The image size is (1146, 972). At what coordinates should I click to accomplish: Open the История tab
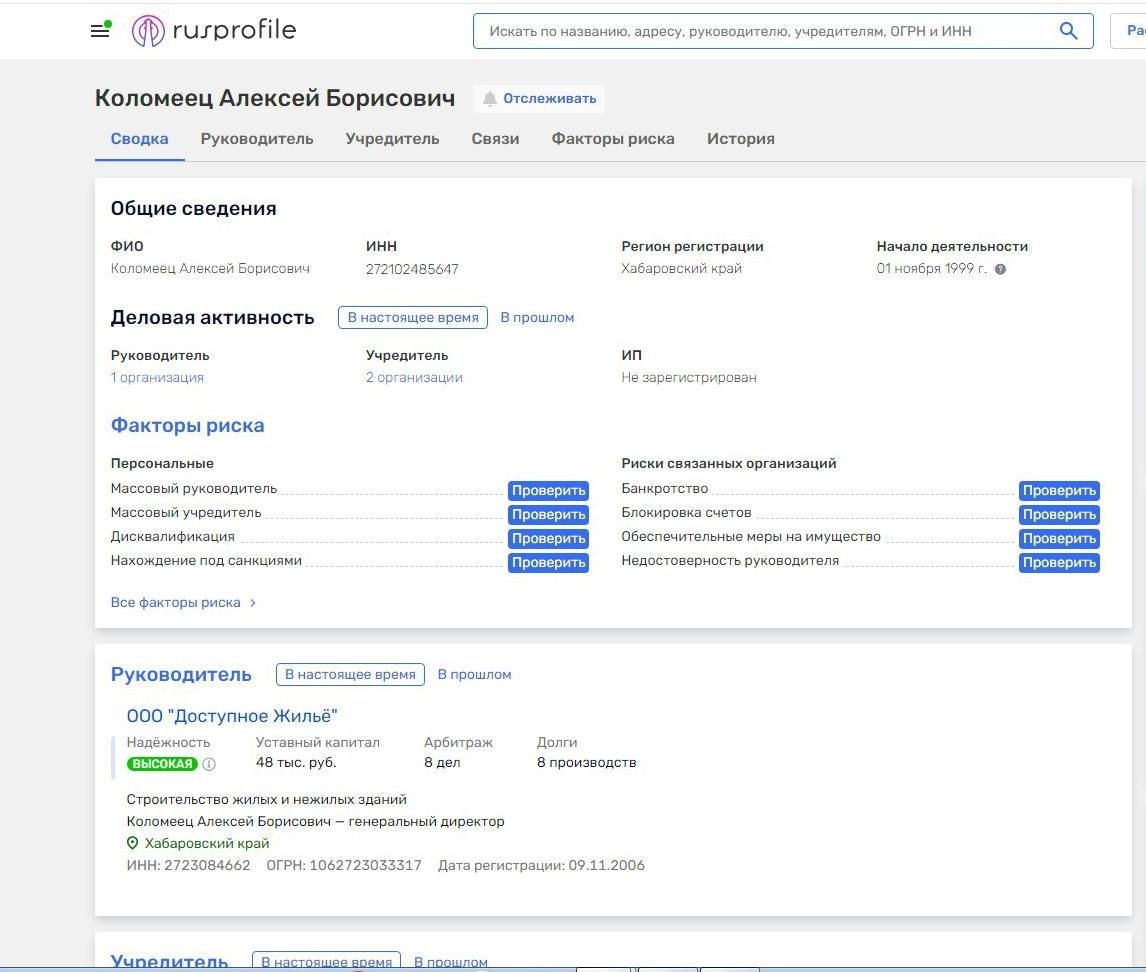coord(740,139)
